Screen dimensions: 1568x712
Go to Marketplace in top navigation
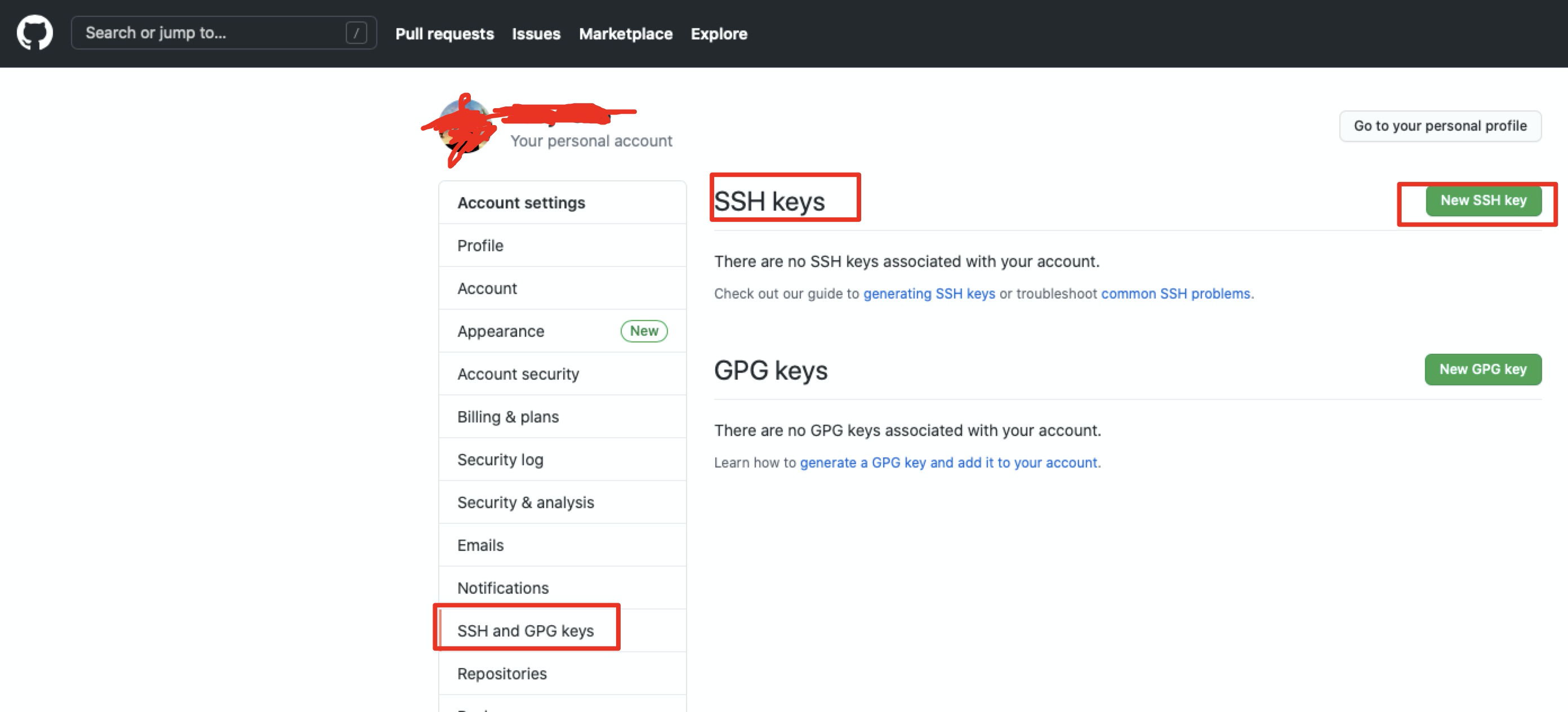tap(626, 34)
